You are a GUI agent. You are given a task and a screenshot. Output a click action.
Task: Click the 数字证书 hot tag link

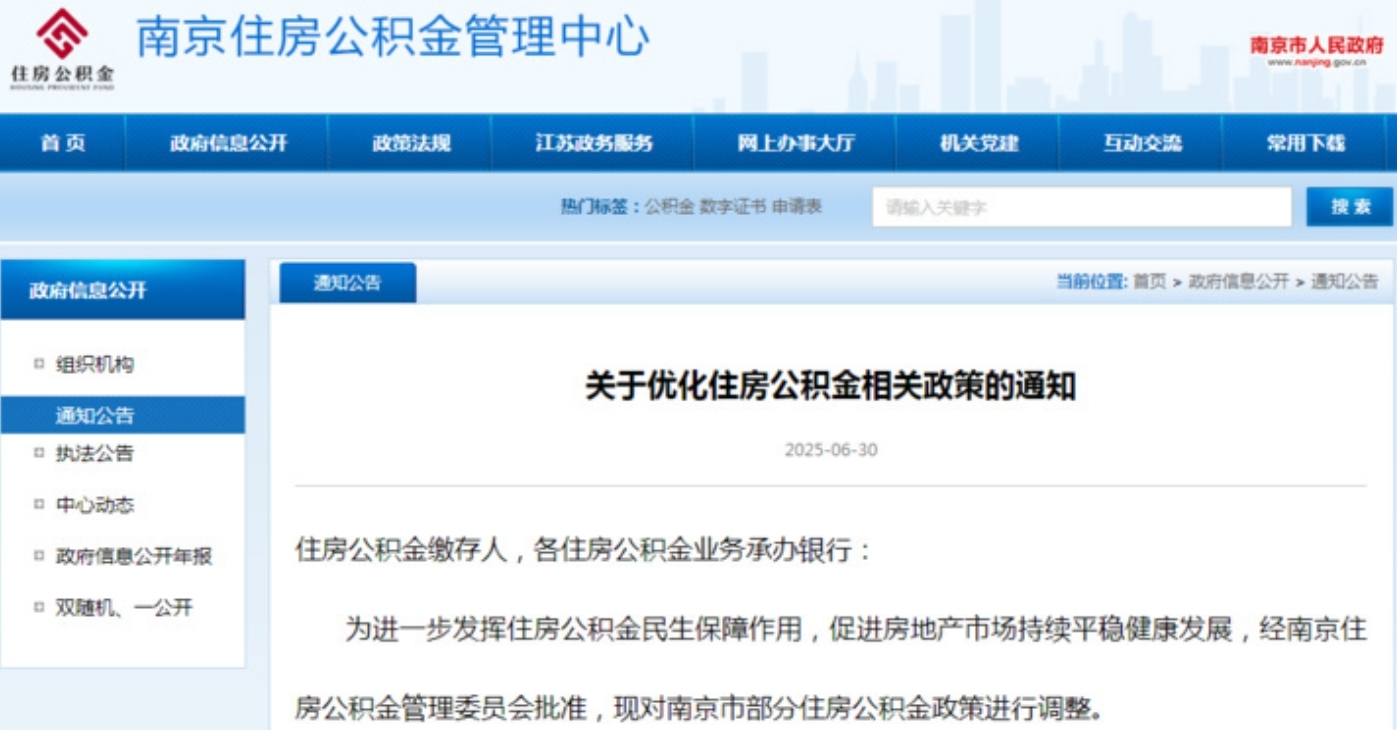click(x=732, y=207)
